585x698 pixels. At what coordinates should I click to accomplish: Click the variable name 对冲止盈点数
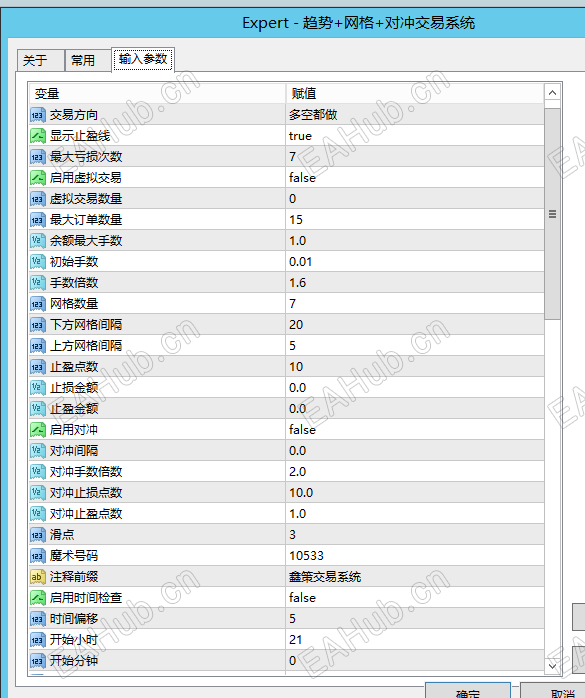click(x=86, y=514)
